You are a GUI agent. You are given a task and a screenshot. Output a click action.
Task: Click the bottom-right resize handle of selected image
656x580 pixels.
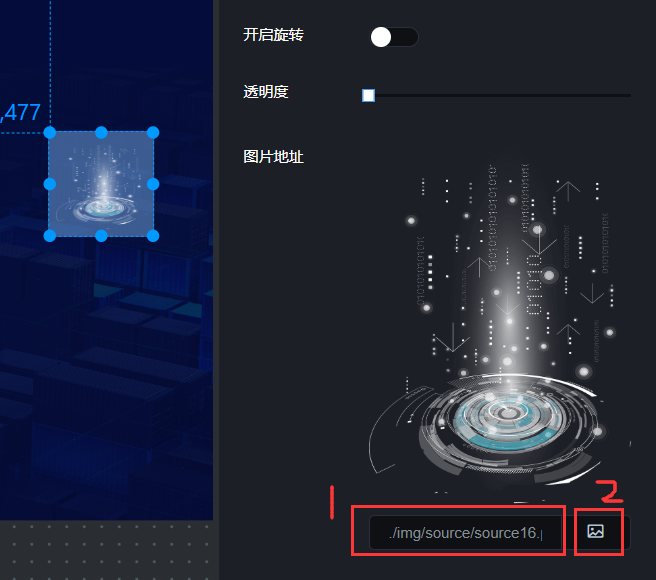tap(153, 236)
